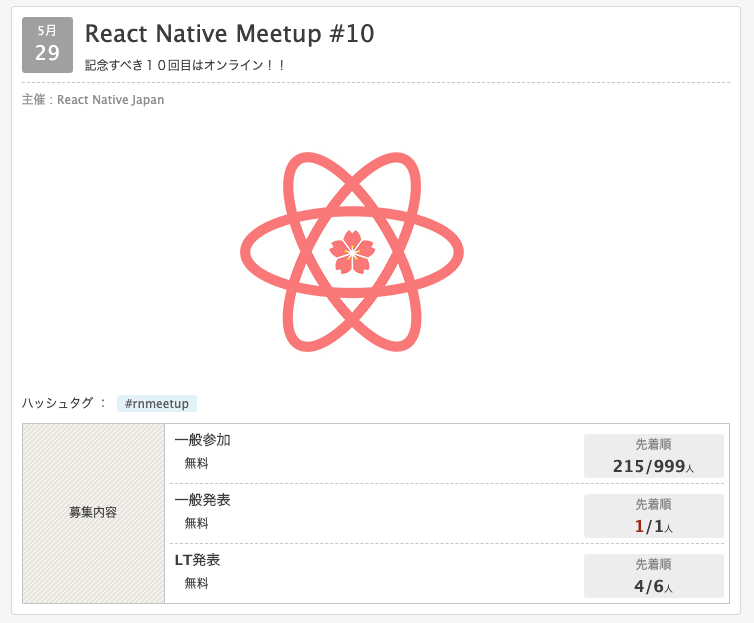Click the 5月 29 date badge
The height and width of the screenshot is (623, 754).
(x=47, y=45)
